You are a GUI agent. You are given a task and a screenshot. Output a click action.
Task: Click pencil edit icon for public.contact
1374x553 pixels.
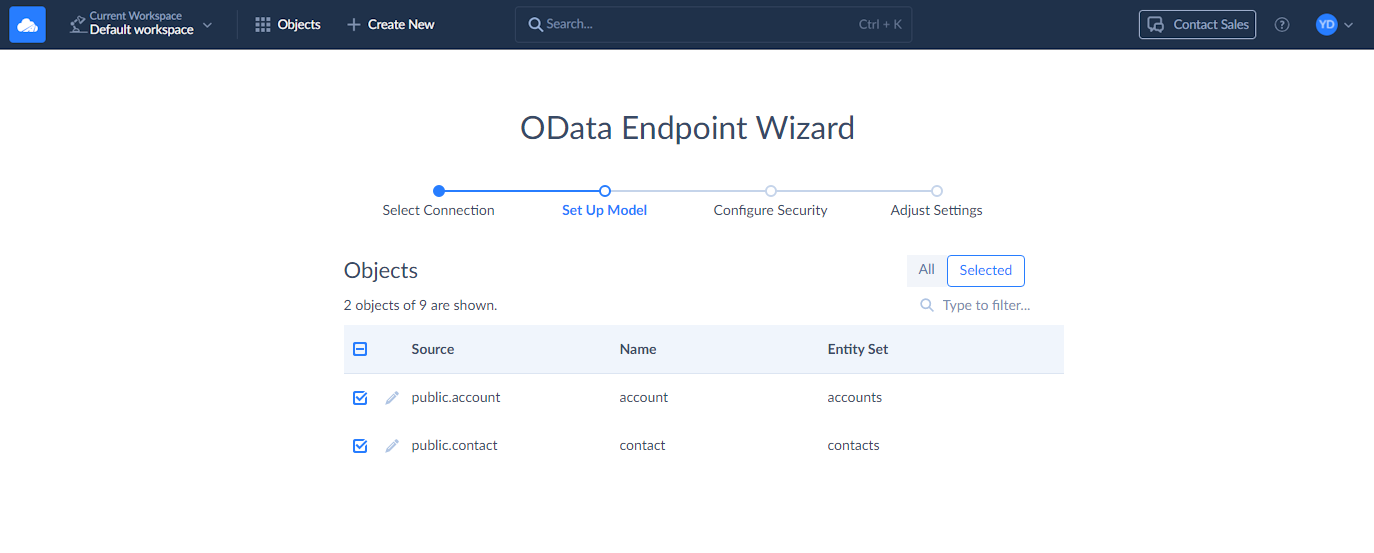392,446
